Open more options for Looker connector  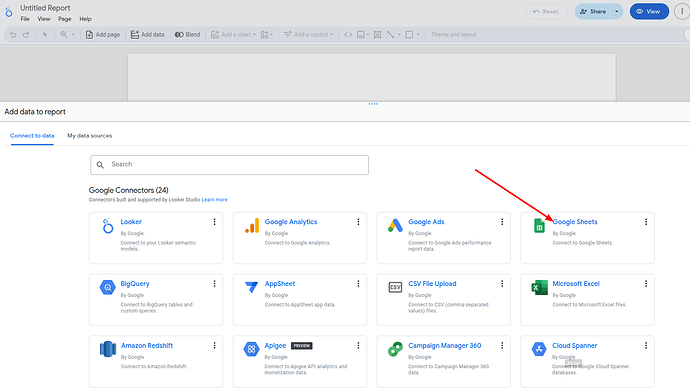click(214, 222)
